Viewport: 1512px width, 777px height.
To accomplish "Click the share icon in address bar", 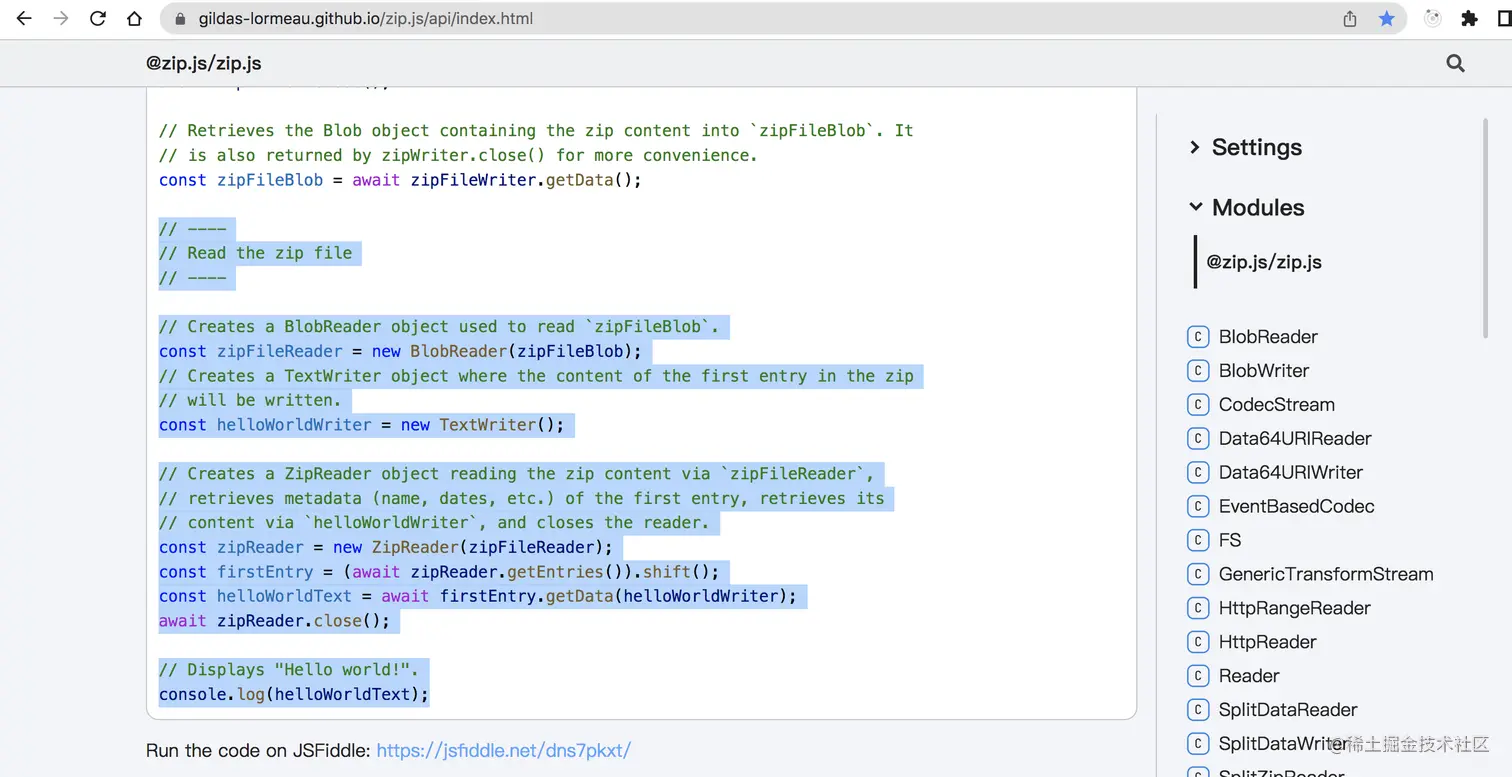I will click(x=1350, y=18).
